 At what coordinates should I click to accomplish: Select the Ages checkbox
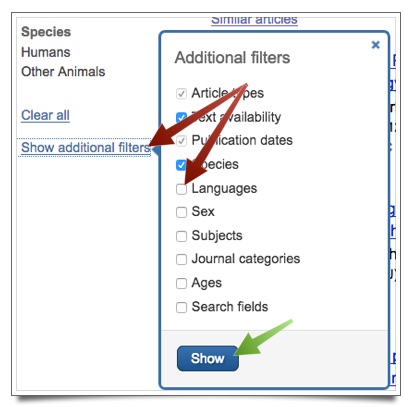coord(181,283)
